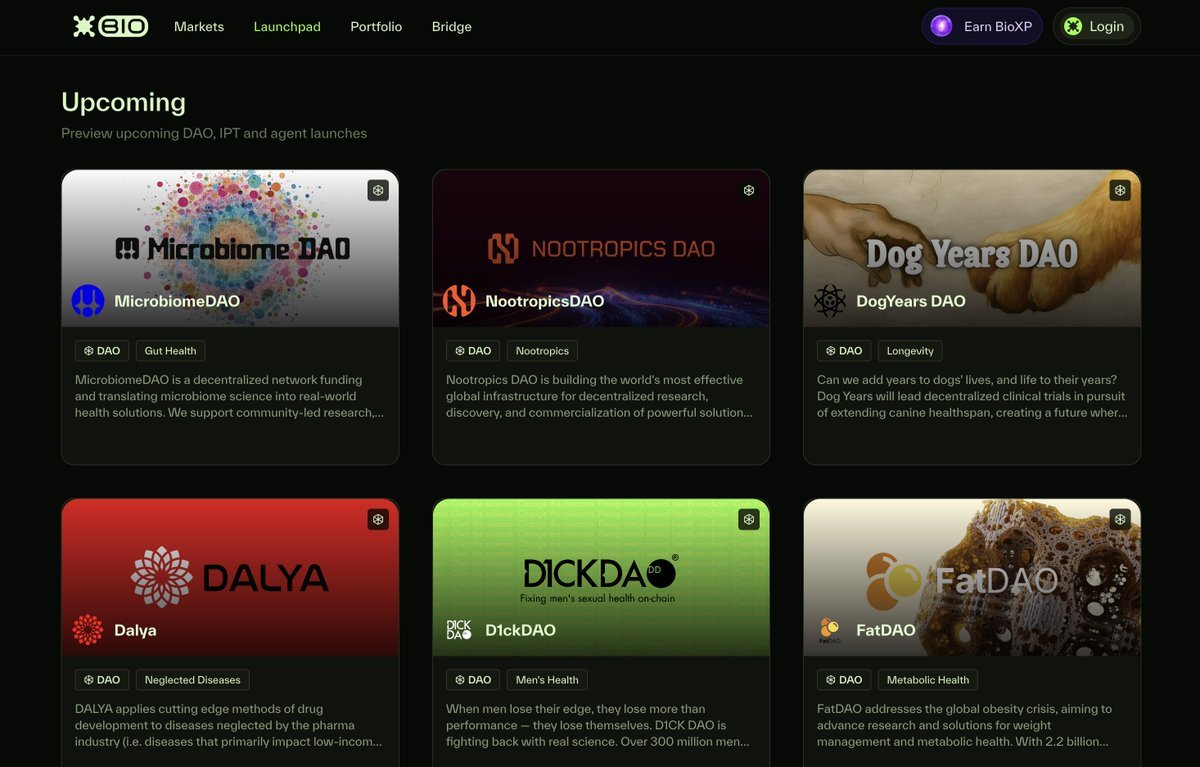Viewport: 1200px width, 767px height.
Task: Click the DALYA description paragraph
Action: [228, 725]
